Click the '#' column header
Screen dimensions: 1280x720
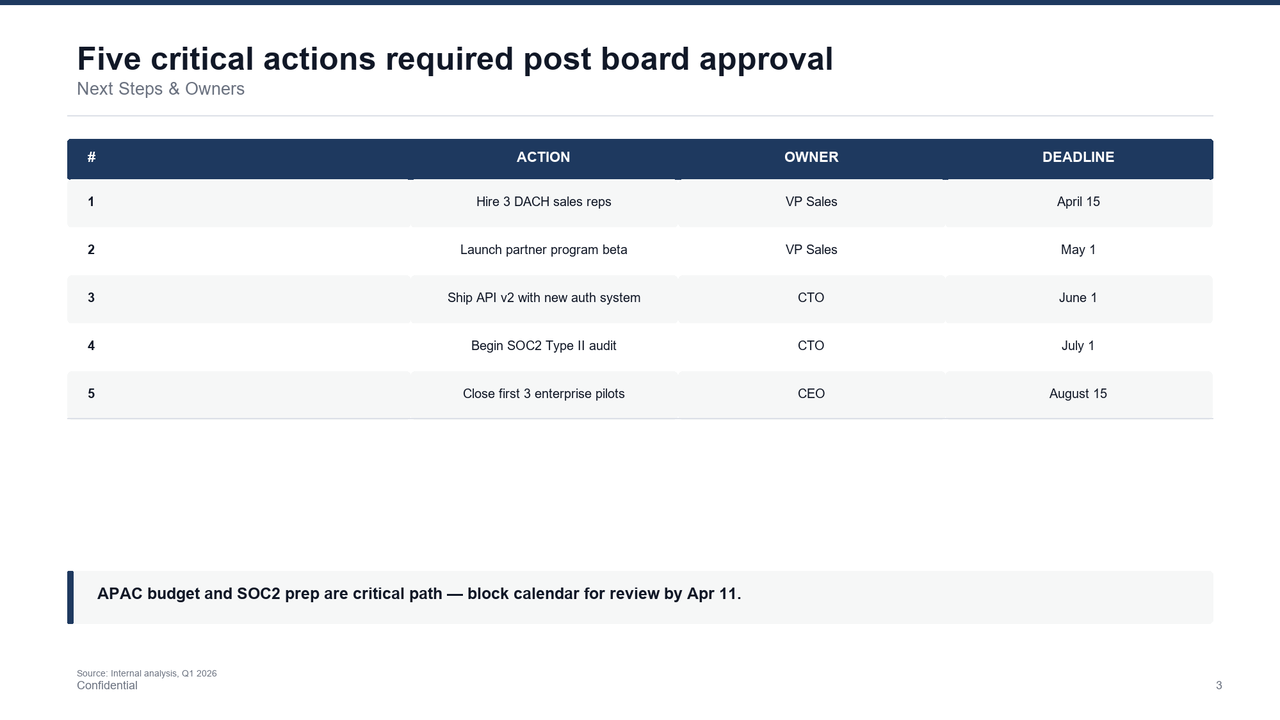pos(91,157)
